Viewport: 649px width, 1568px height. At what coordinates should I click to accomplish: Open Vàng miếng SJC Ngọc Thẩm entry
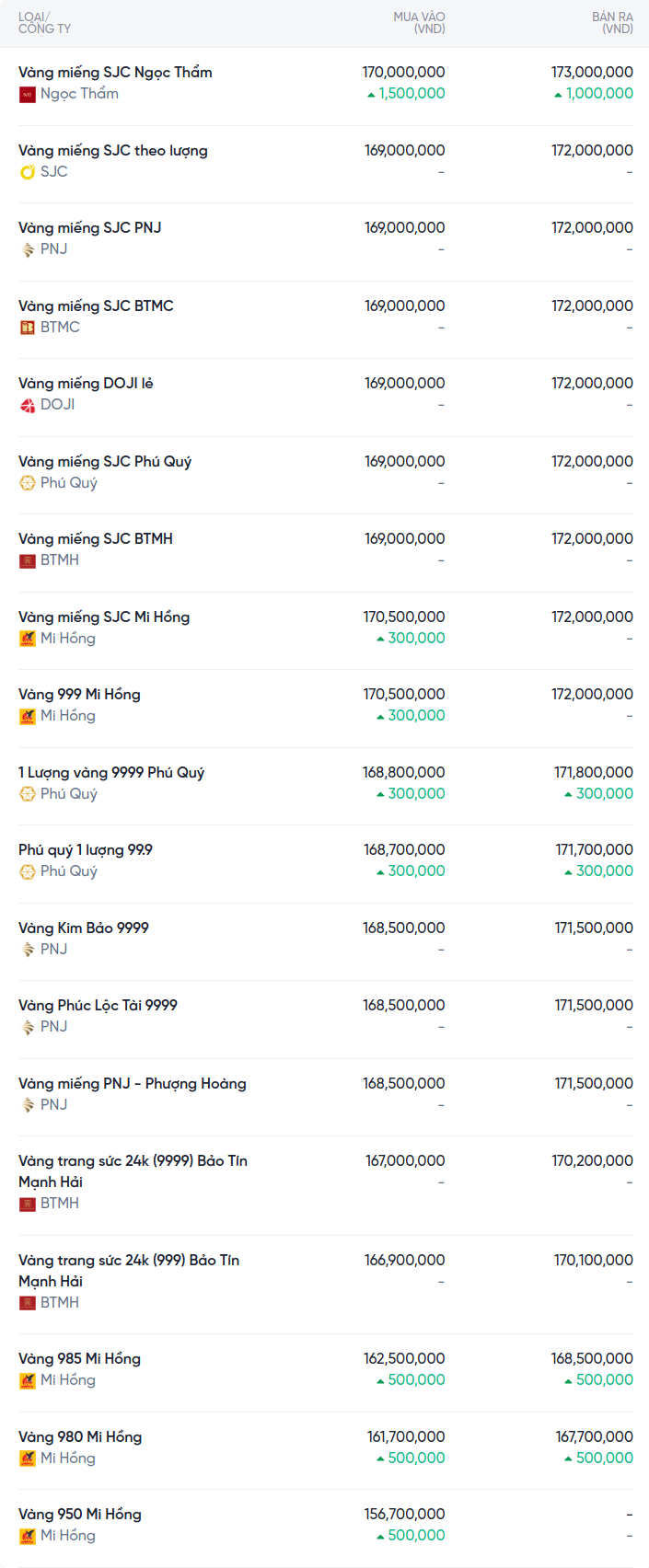[x=115, y=73]
